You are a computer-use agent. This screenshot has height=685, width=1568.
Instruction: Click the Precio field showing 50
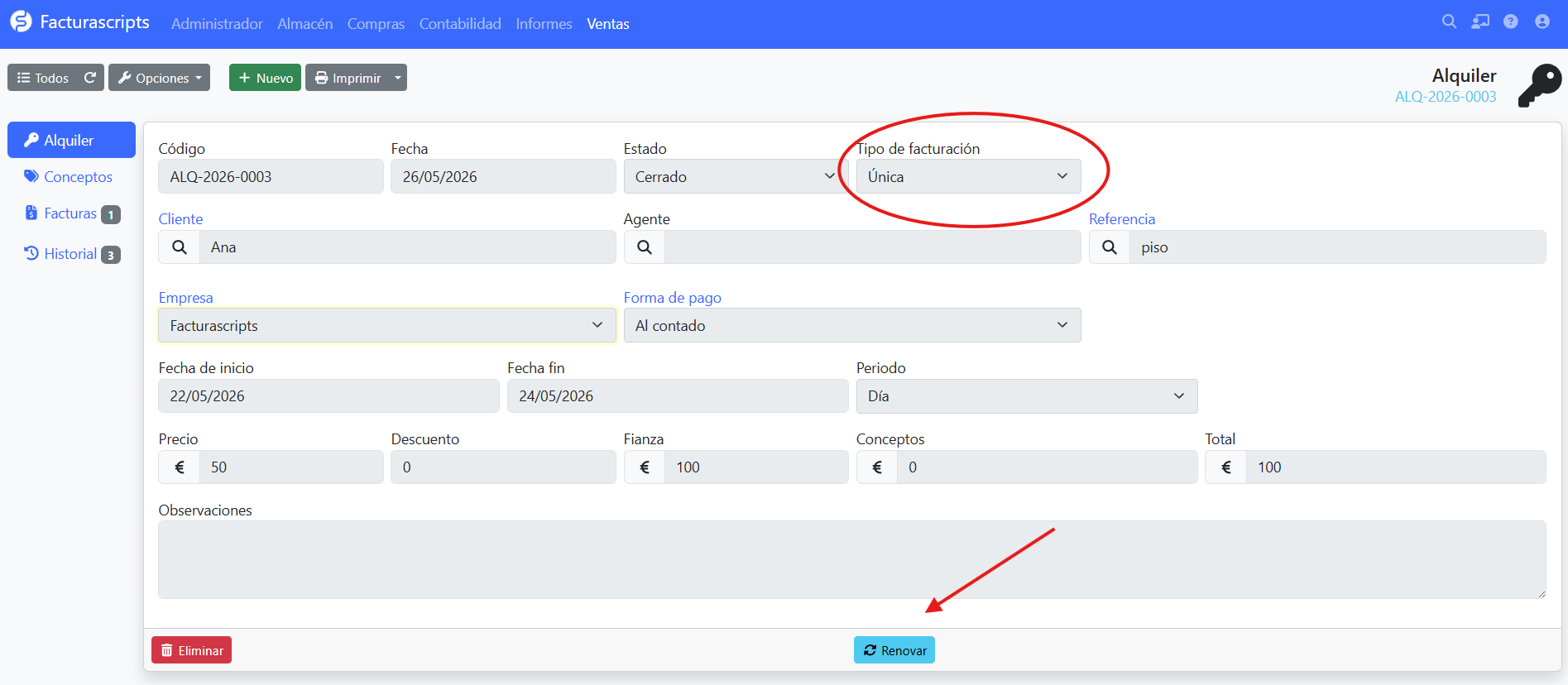coord(291,467)
